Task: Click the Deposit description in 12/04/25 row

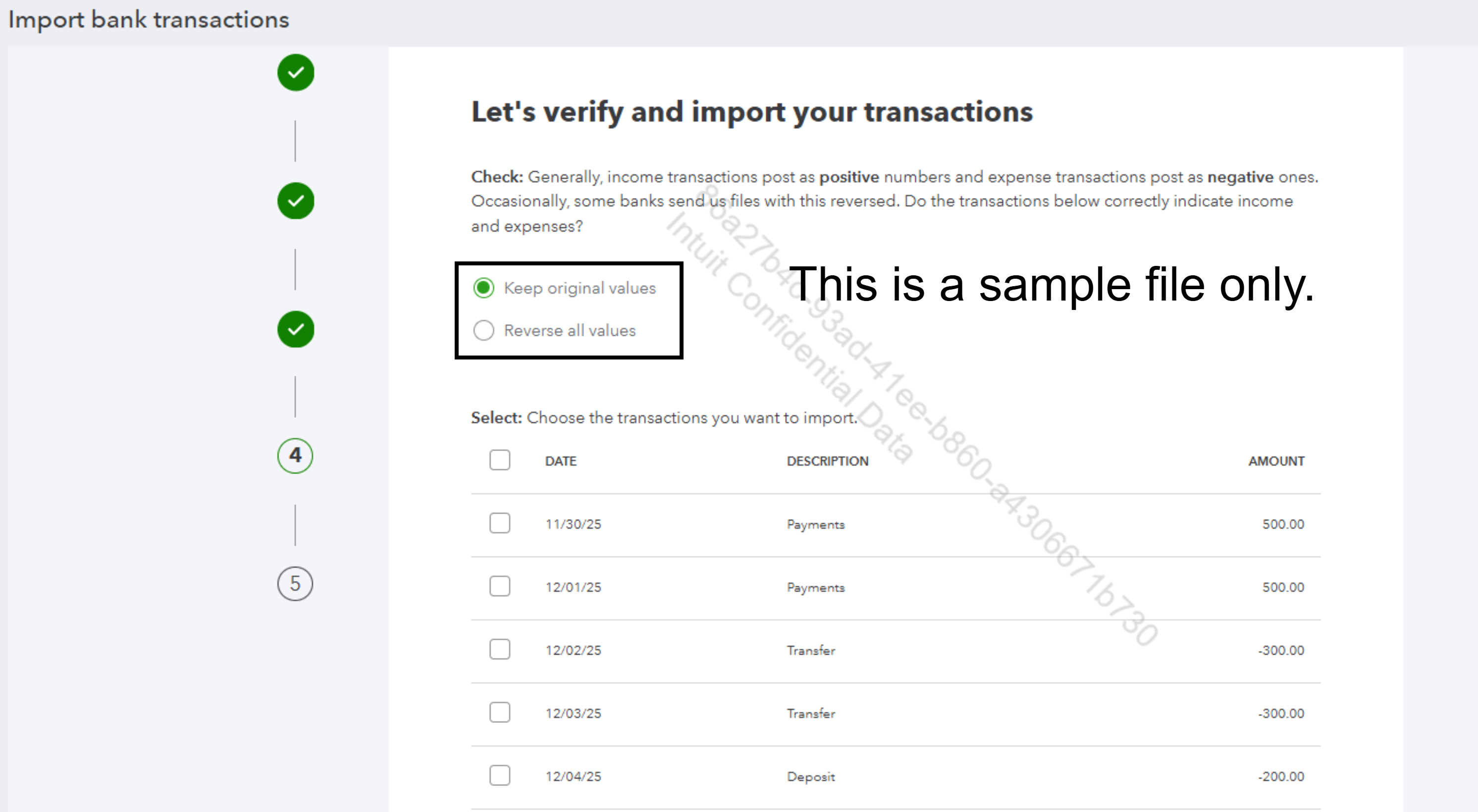Action: 811,776
